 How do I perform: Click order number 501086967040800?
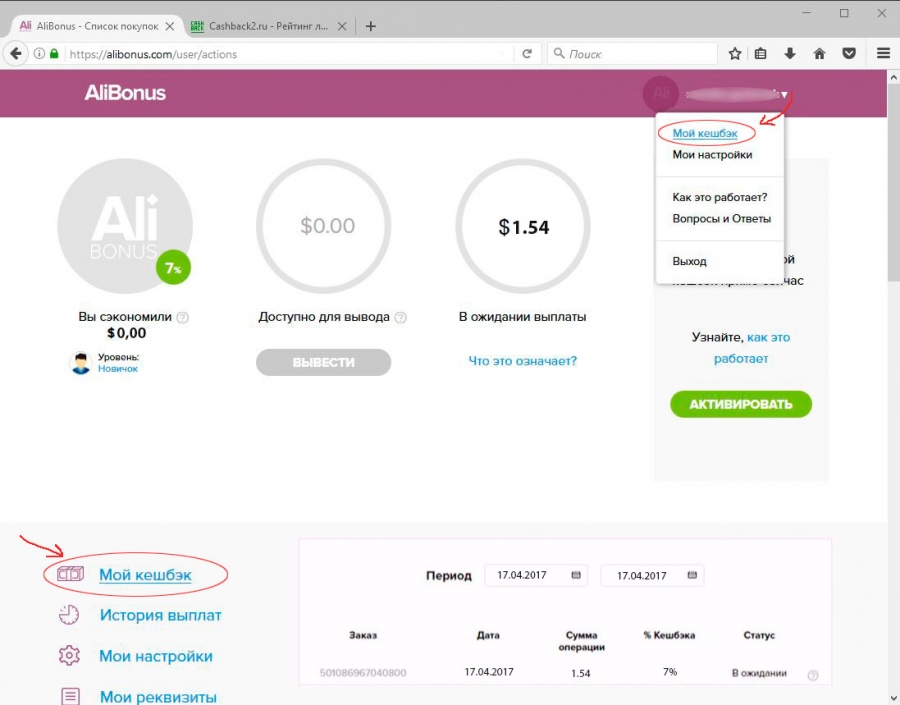(x=363, y=672)
